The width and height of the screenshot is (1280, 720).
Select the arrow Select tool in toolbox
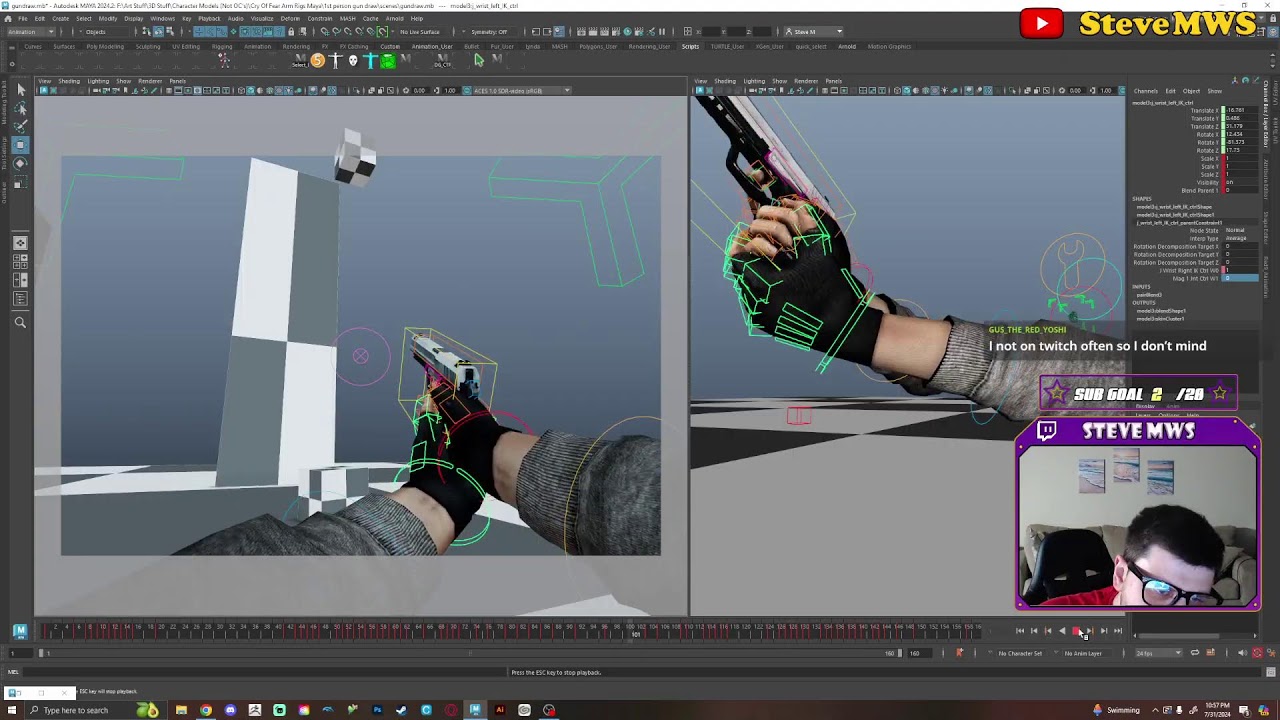(20, 90)
